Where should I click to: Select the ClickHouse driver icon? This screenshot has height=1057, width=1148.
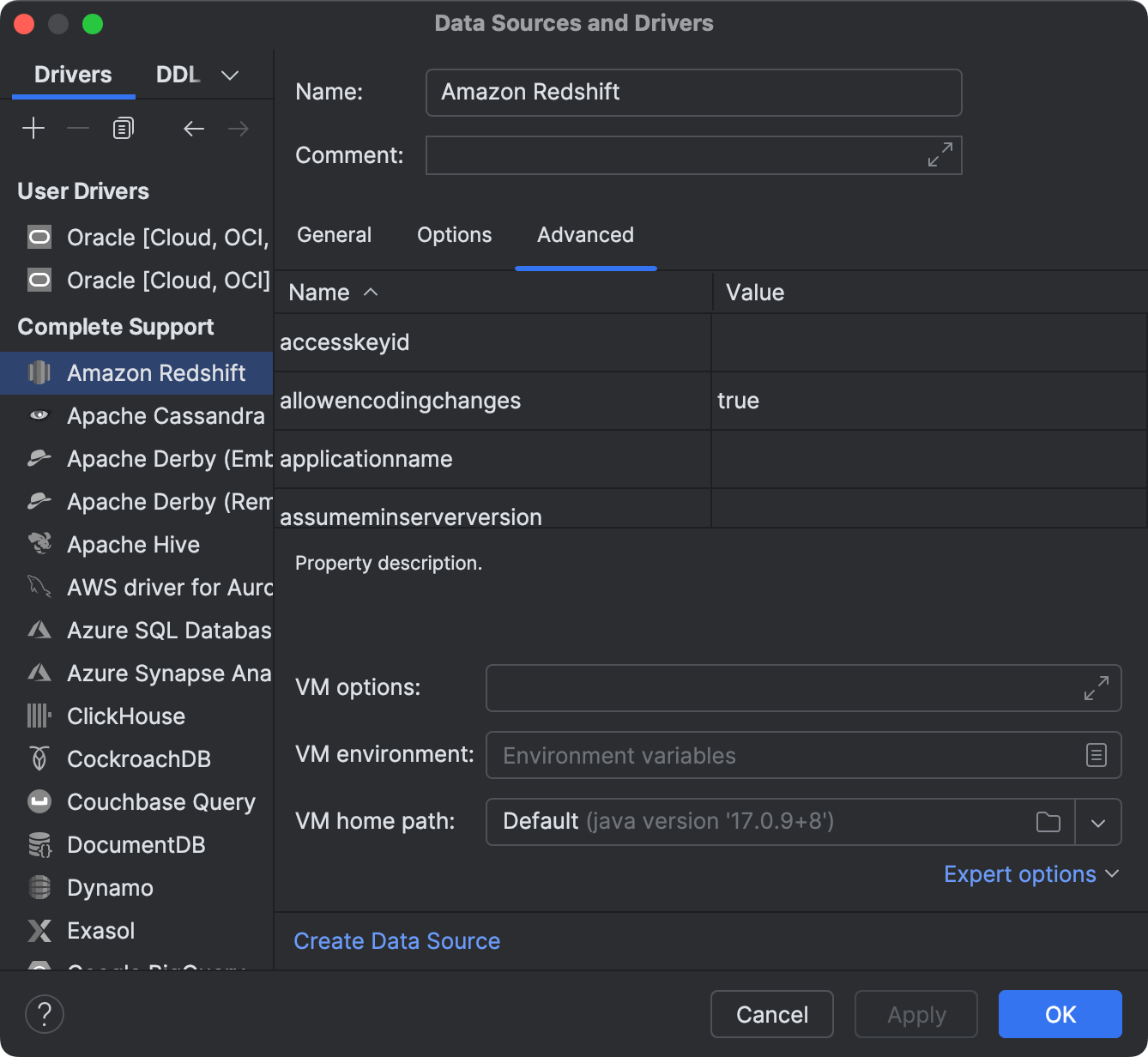[39, 716]
